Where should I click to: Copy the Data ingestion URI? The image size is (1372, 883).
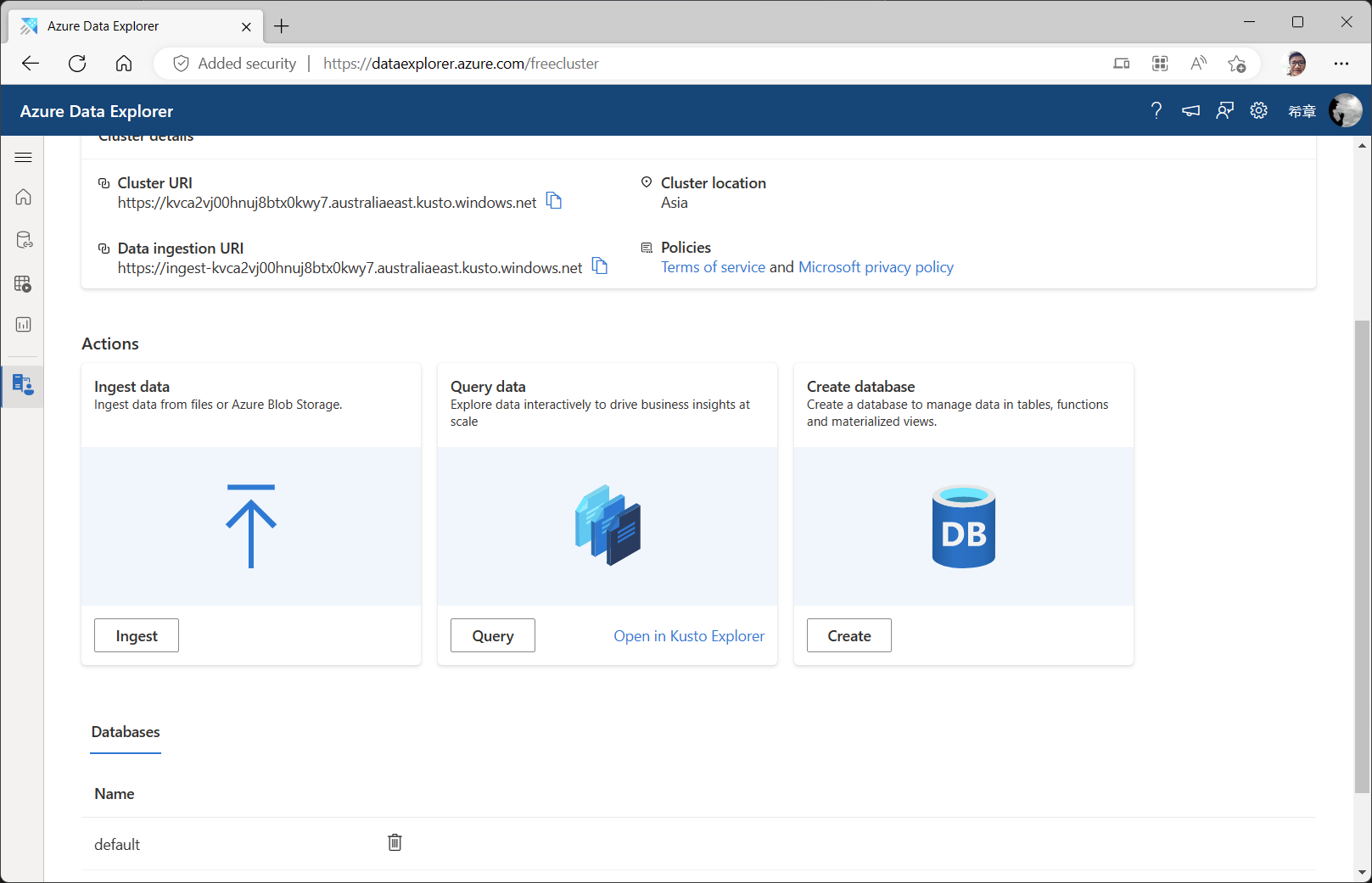pos(600,266)
